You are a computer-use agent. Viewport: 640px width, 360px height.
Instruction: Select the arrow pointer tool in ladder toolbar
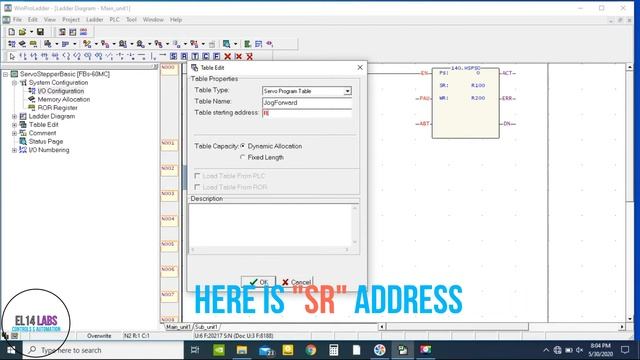click(x=12, y=56)
